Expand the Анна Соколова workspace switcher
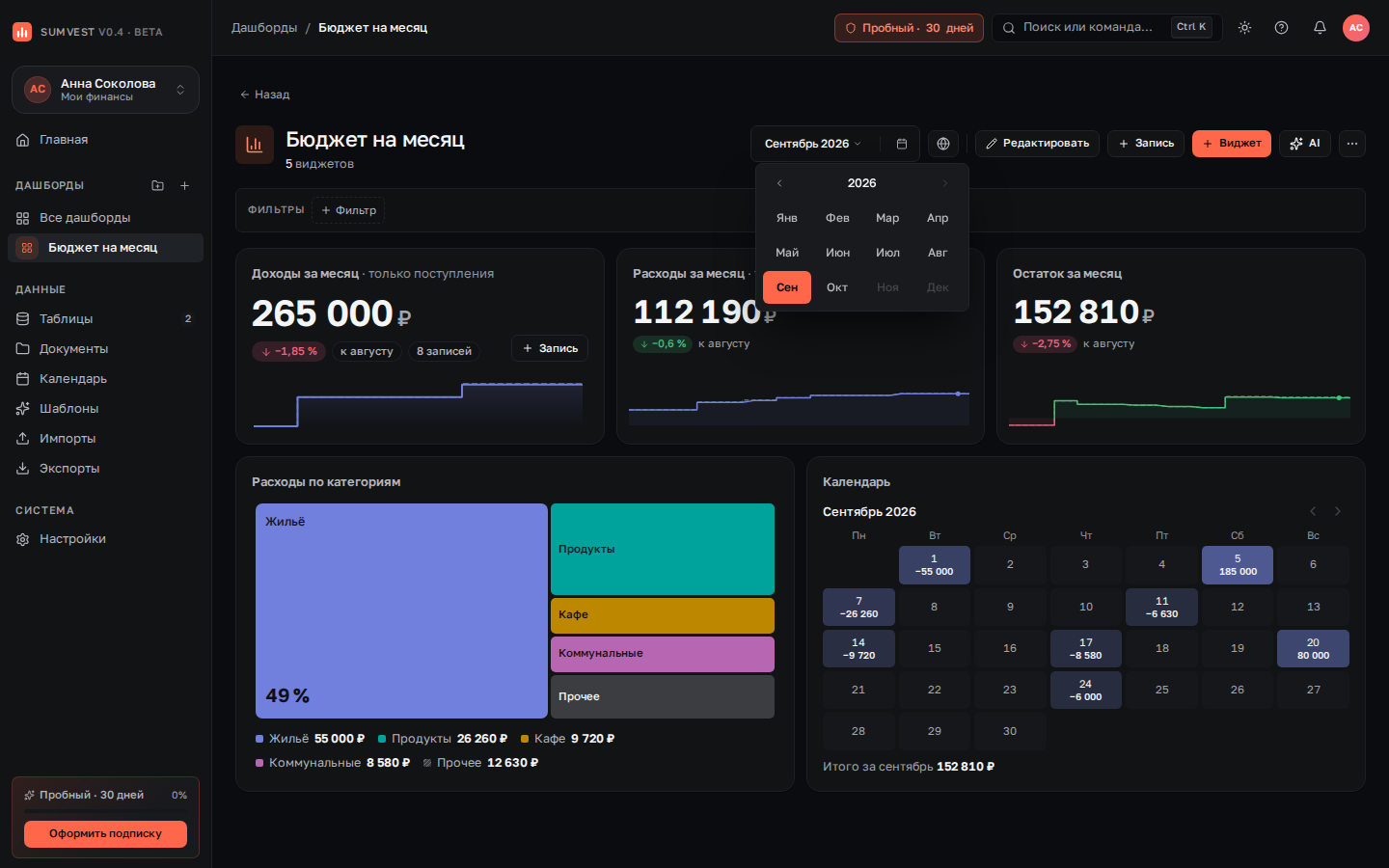This screenshot has height=868, width=1389. (x=105, y=90)
